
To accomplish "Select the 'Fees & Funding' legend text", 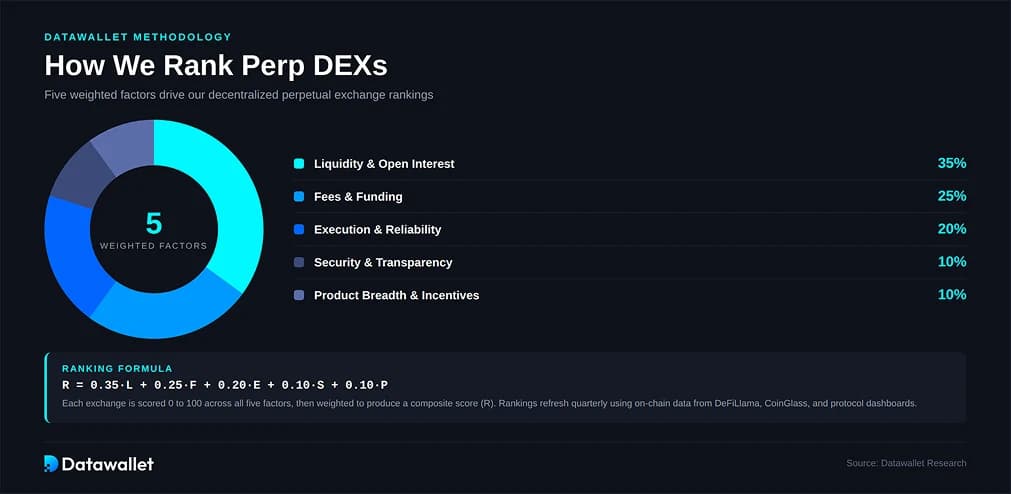I will (358, 196).
